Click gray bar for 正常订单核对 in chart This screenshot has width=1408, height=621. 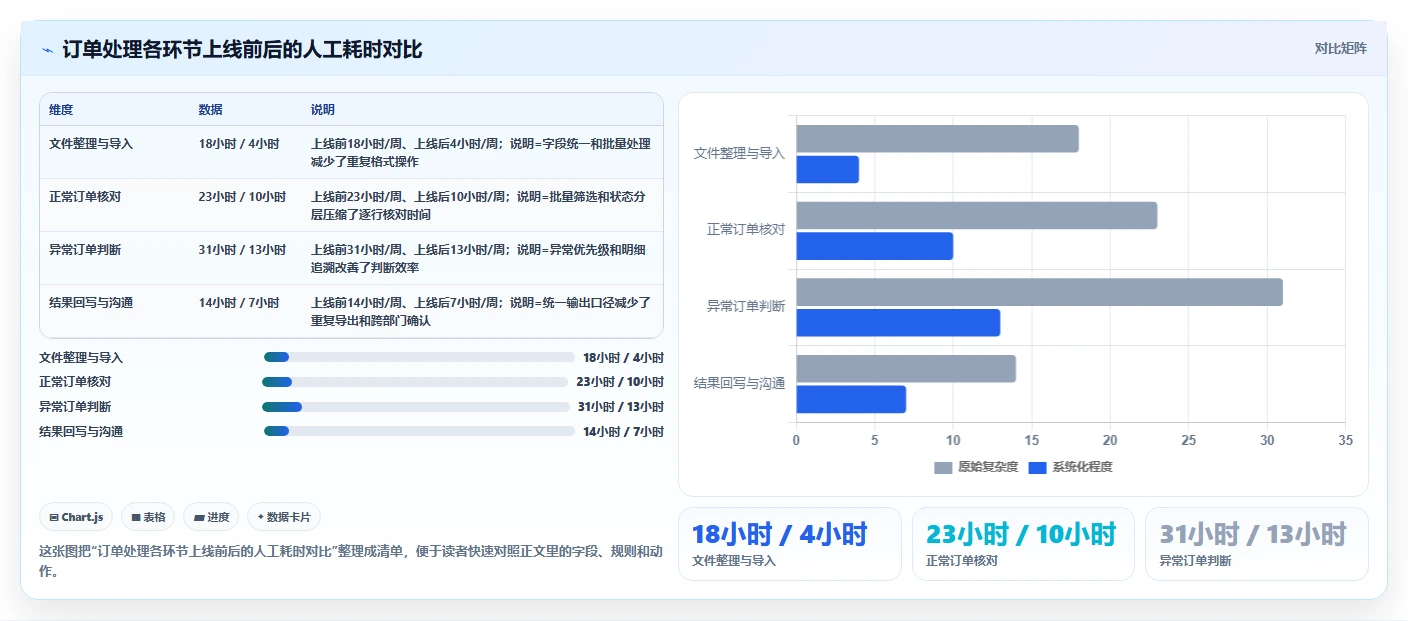point(976,215)
